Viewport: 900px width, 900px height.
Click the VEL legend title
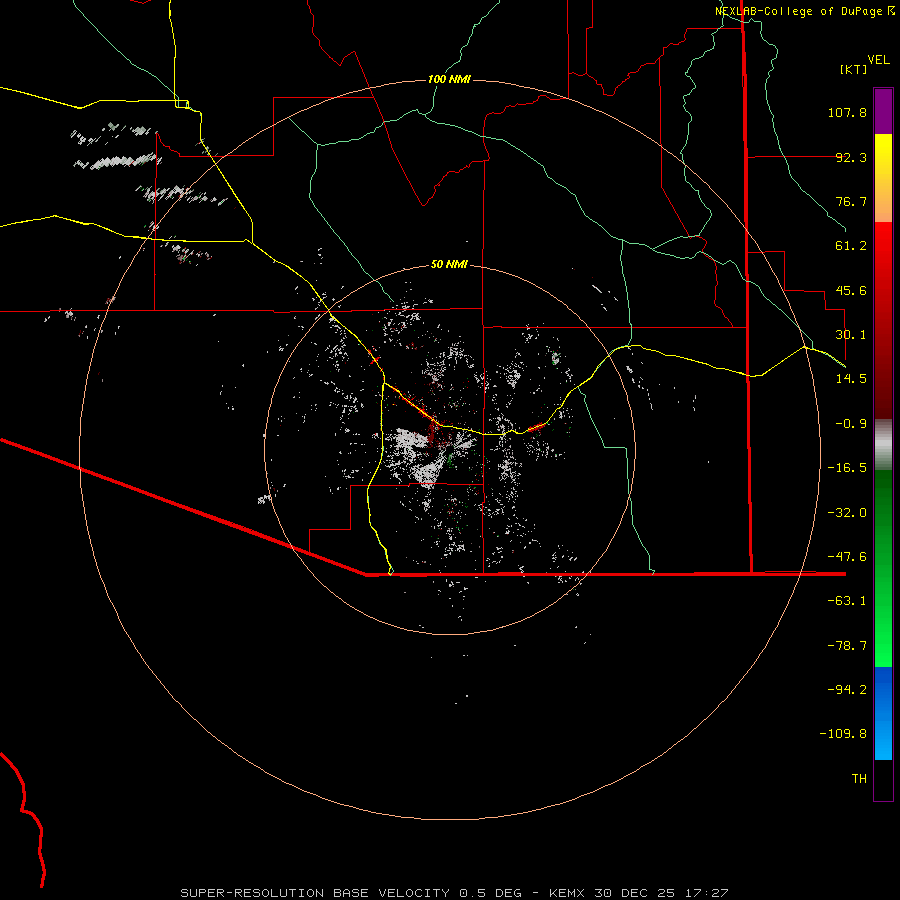(878, 60)
